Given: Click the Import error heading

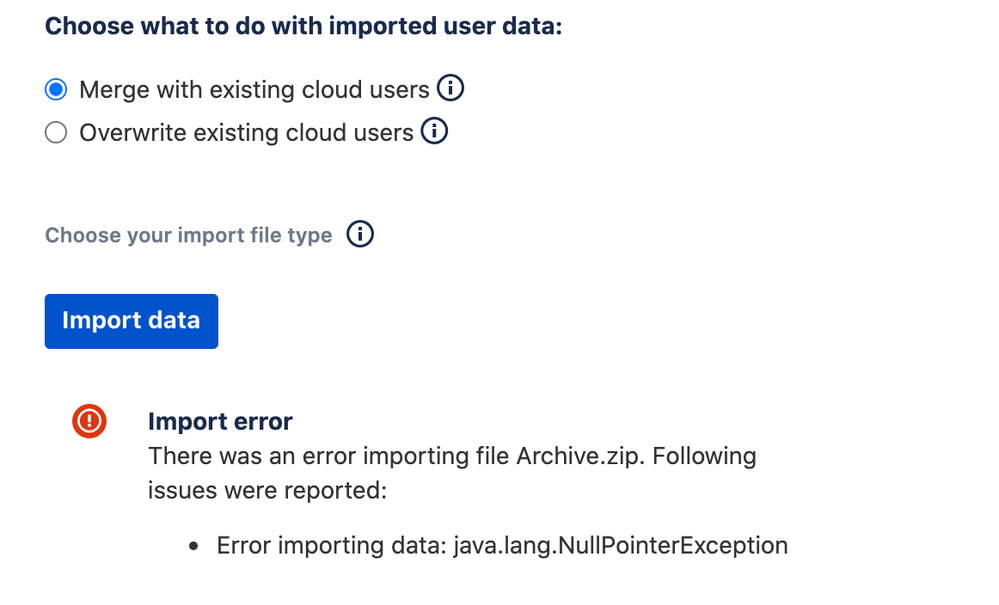Looking at the screenshot, I should pos(220,421).
